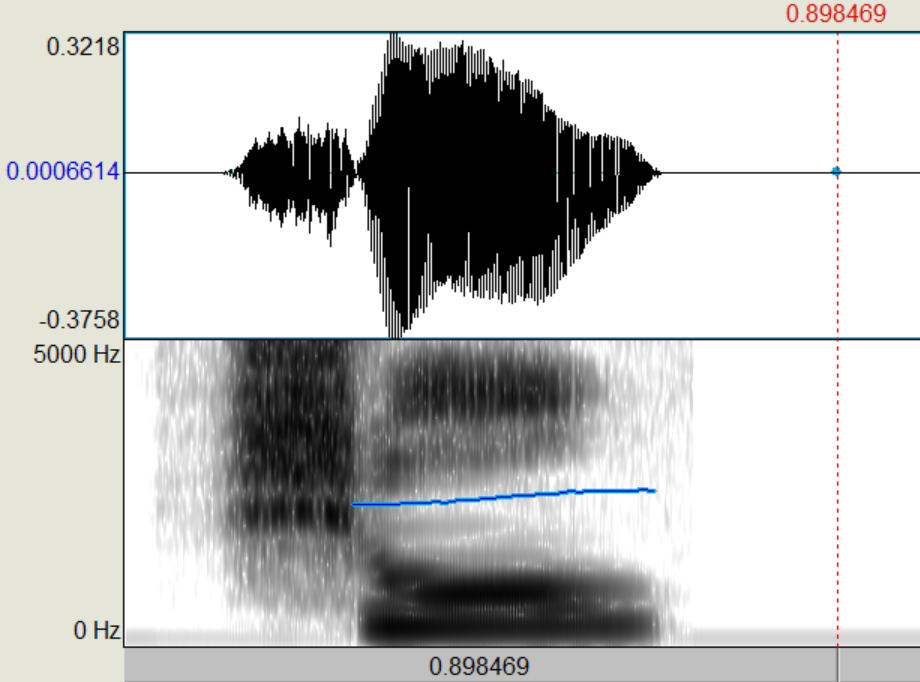Click the start of the blue pitch contour
920x682 pixels.
[355, 505]
